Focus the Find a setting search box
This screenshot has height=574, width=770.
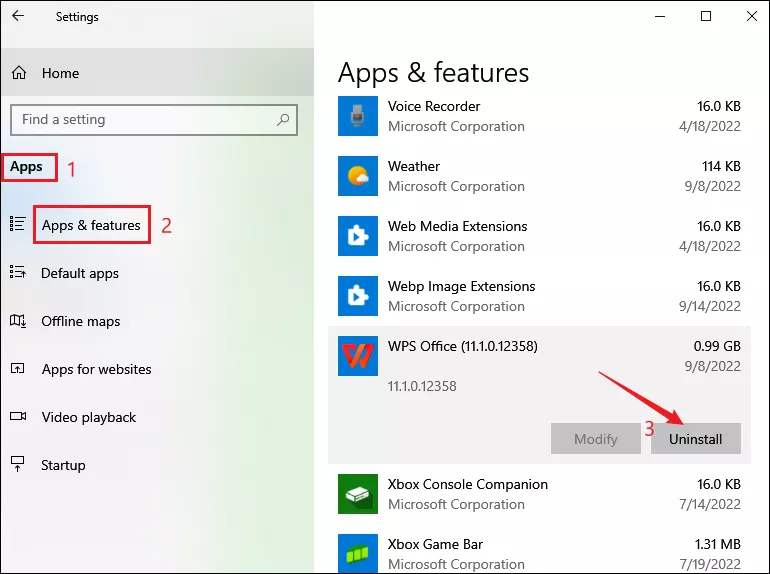(154, 119)
